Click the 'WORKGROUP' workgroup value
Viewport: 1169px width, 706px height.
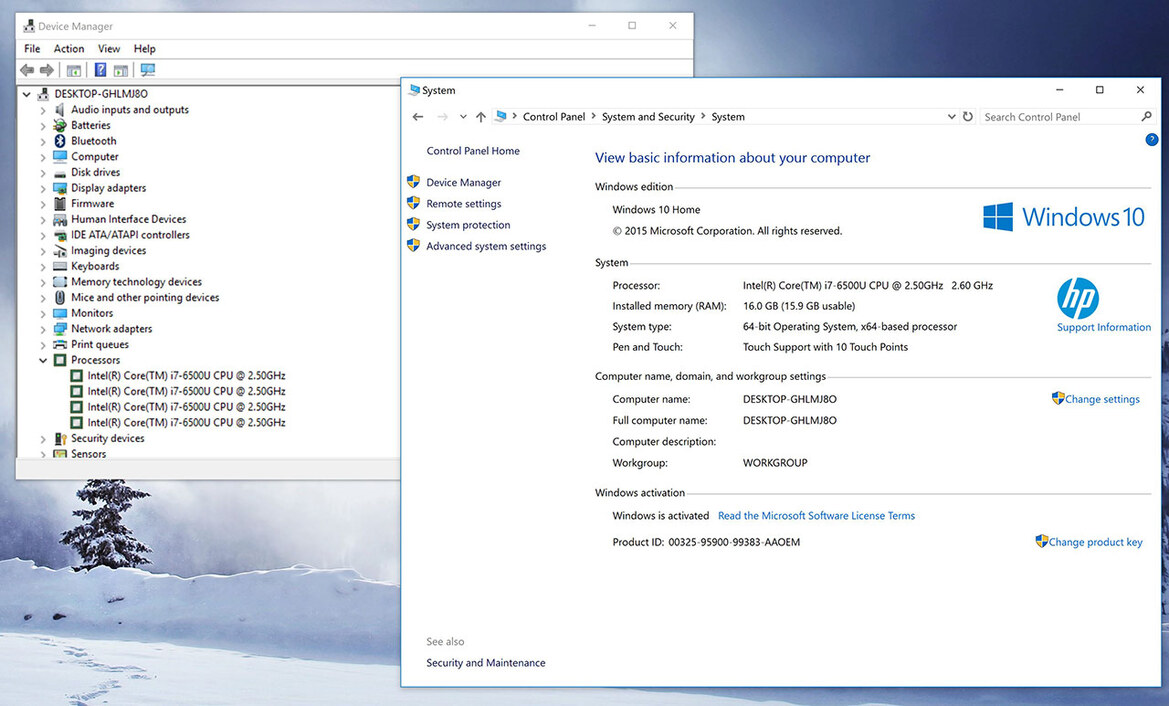click(x=775, y=463)
